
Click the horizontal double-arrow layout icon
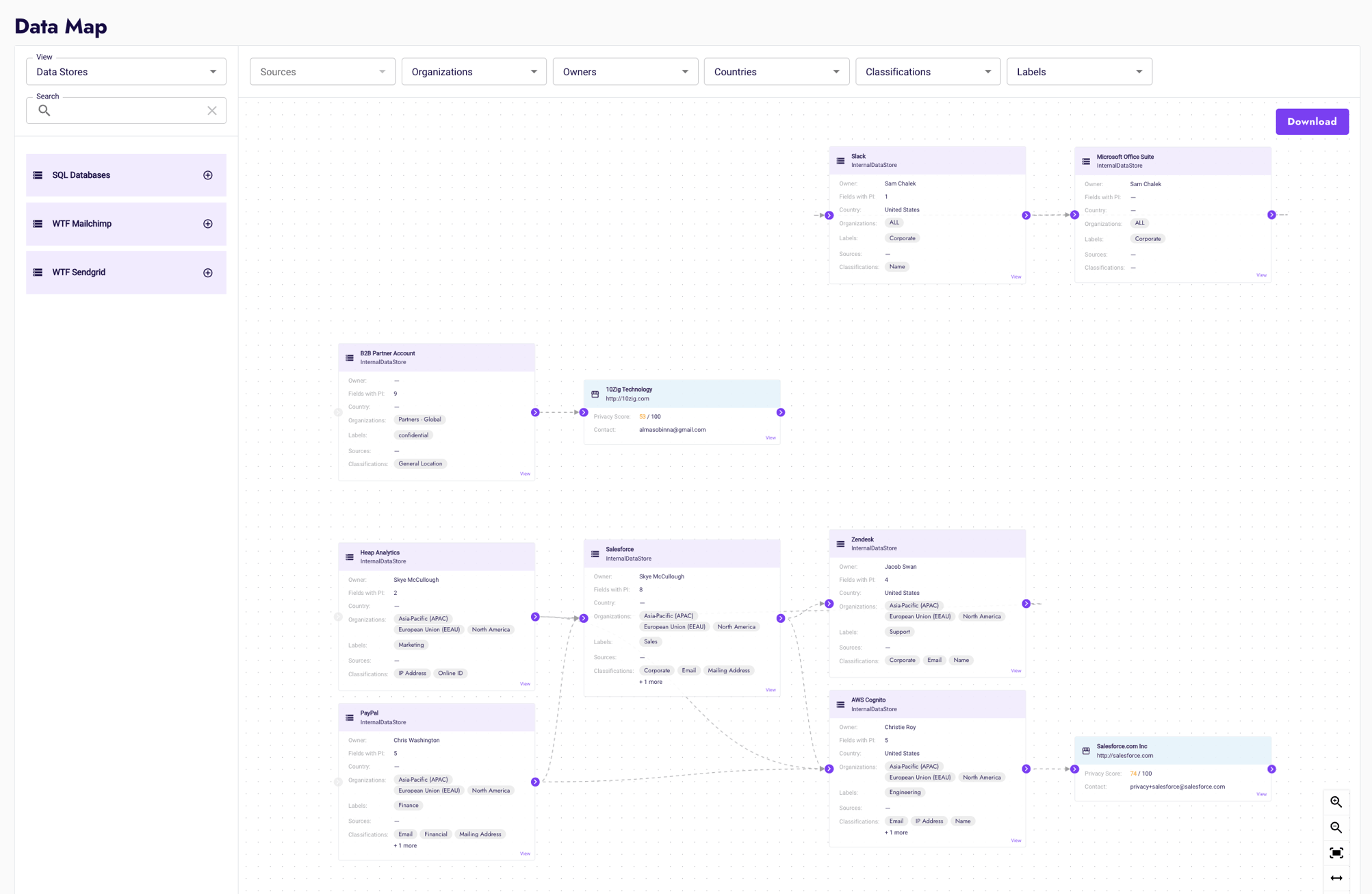pyautogui.click(x=1336, y=878)
